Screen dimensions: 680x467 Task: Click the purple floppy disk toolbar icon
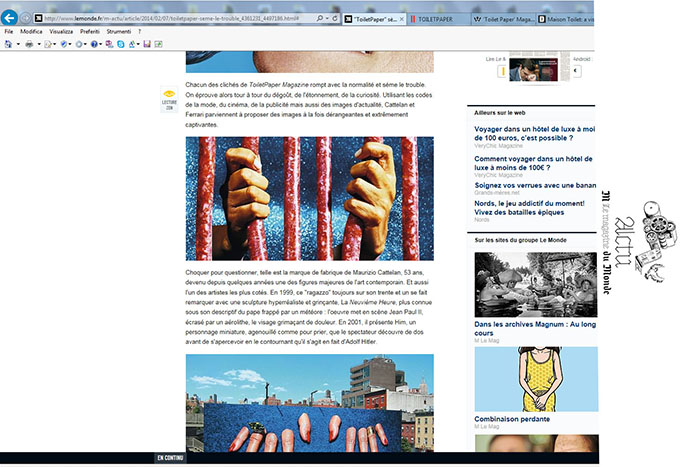(147, 44)
